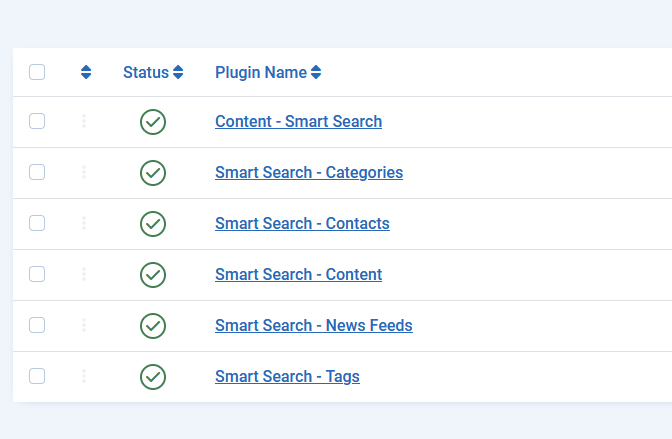Toggle enabled status of Smart Search - Categories
This screenshot has width=672, height=439.
153,173
